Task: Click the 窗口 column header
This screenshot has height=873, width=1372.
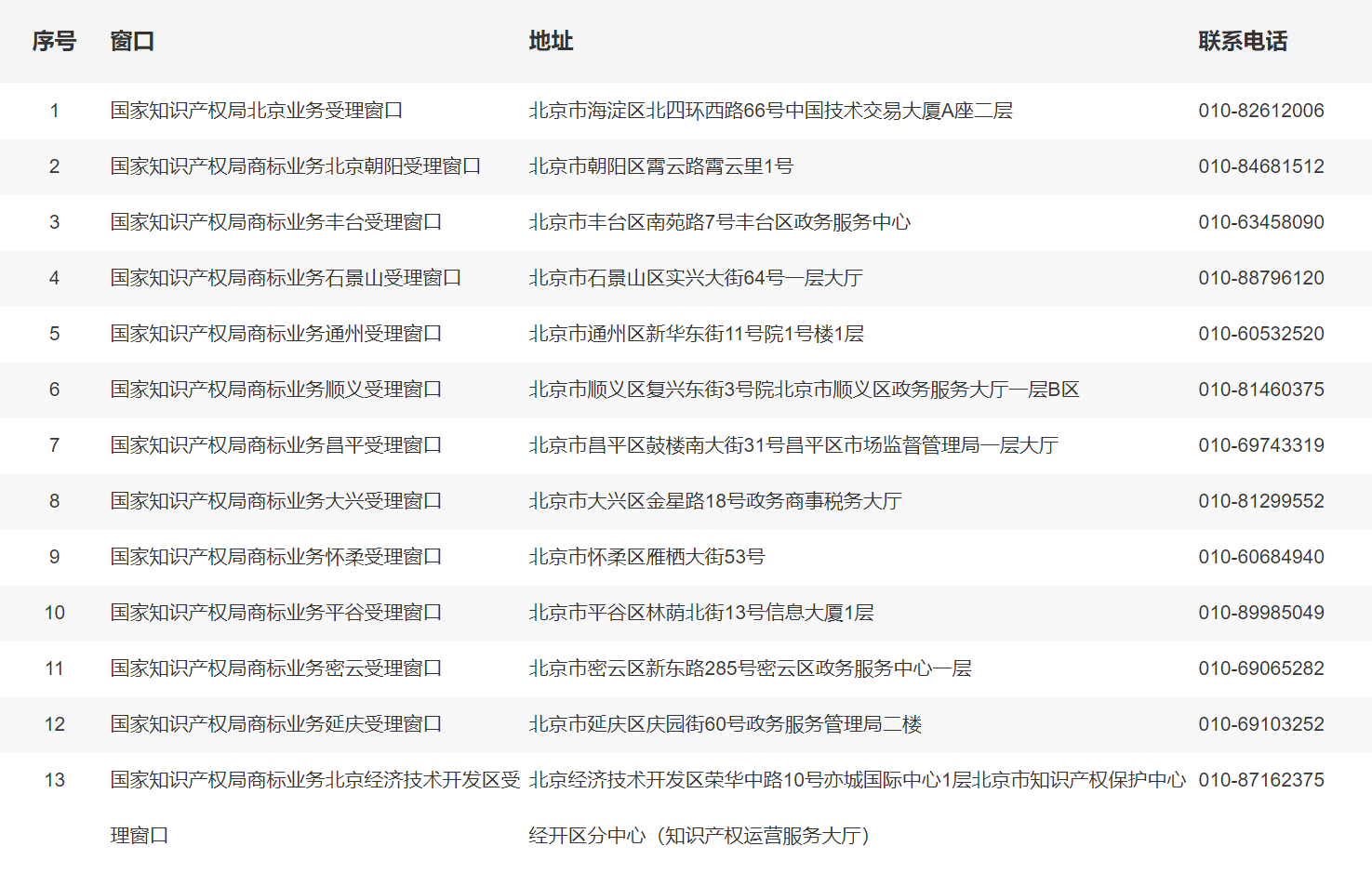Action: [132, 41]
